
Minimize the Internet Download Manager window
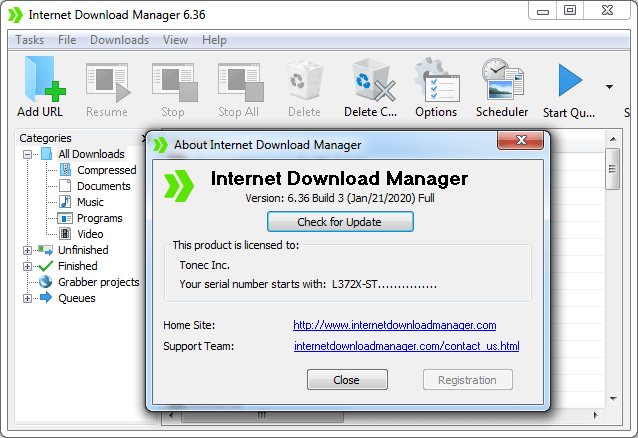543,11
